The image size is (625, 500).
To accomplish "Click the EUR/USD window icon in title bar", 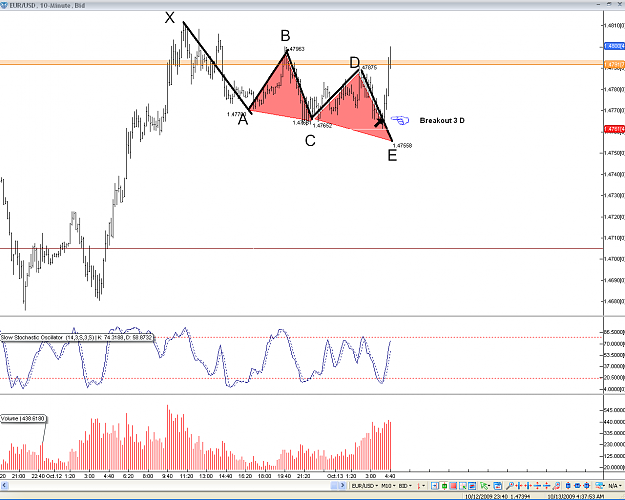I will tap(4, 6).
